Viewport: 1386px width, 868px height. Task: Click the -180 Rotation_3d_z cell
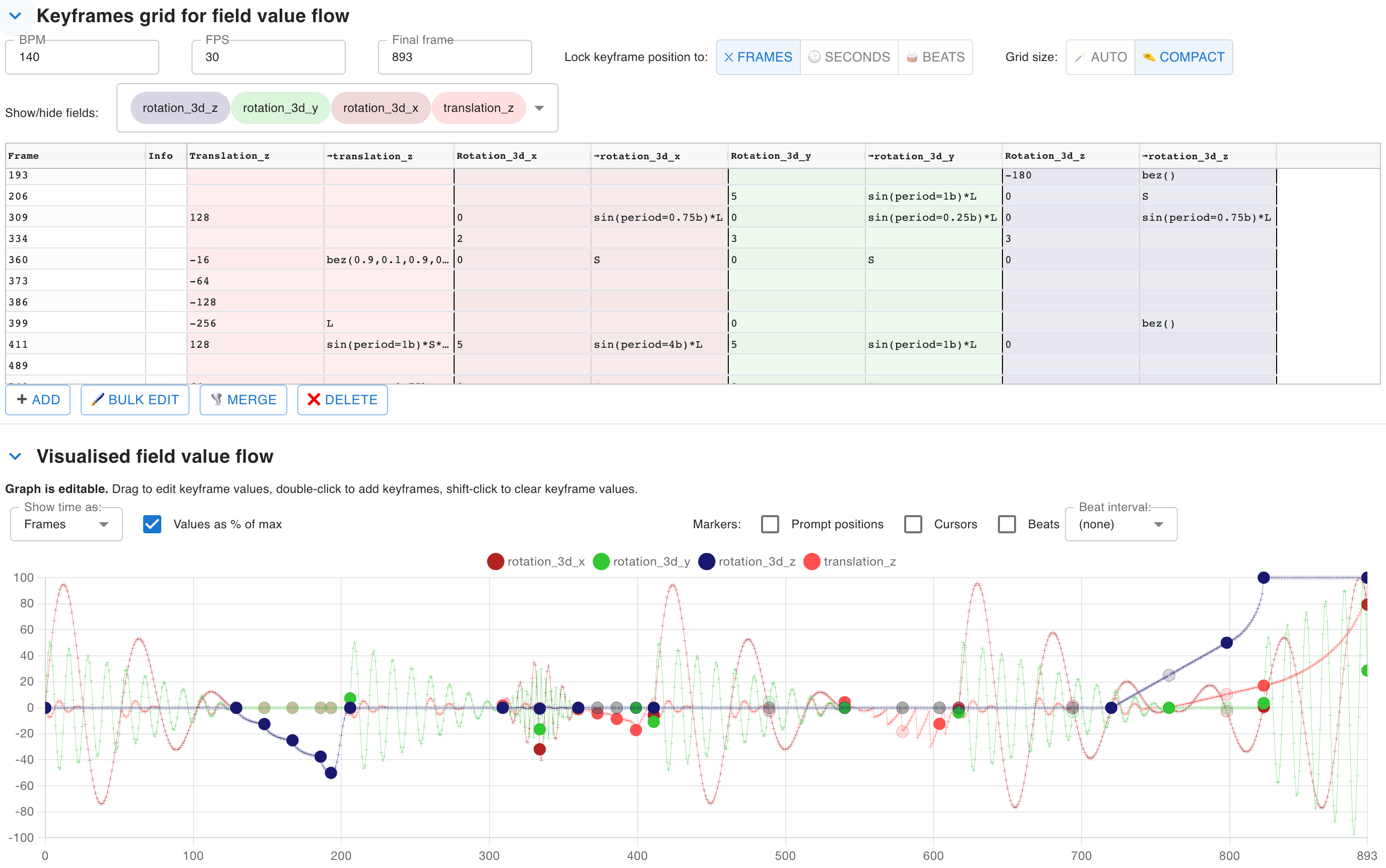1071,175
